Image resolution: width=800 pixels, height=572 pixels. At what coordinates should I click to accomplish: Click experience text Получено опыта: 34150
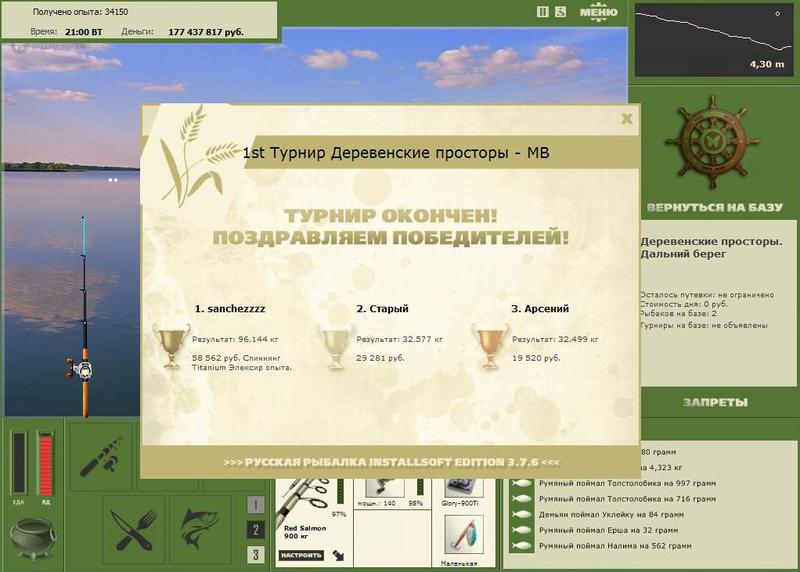point(81,12)
